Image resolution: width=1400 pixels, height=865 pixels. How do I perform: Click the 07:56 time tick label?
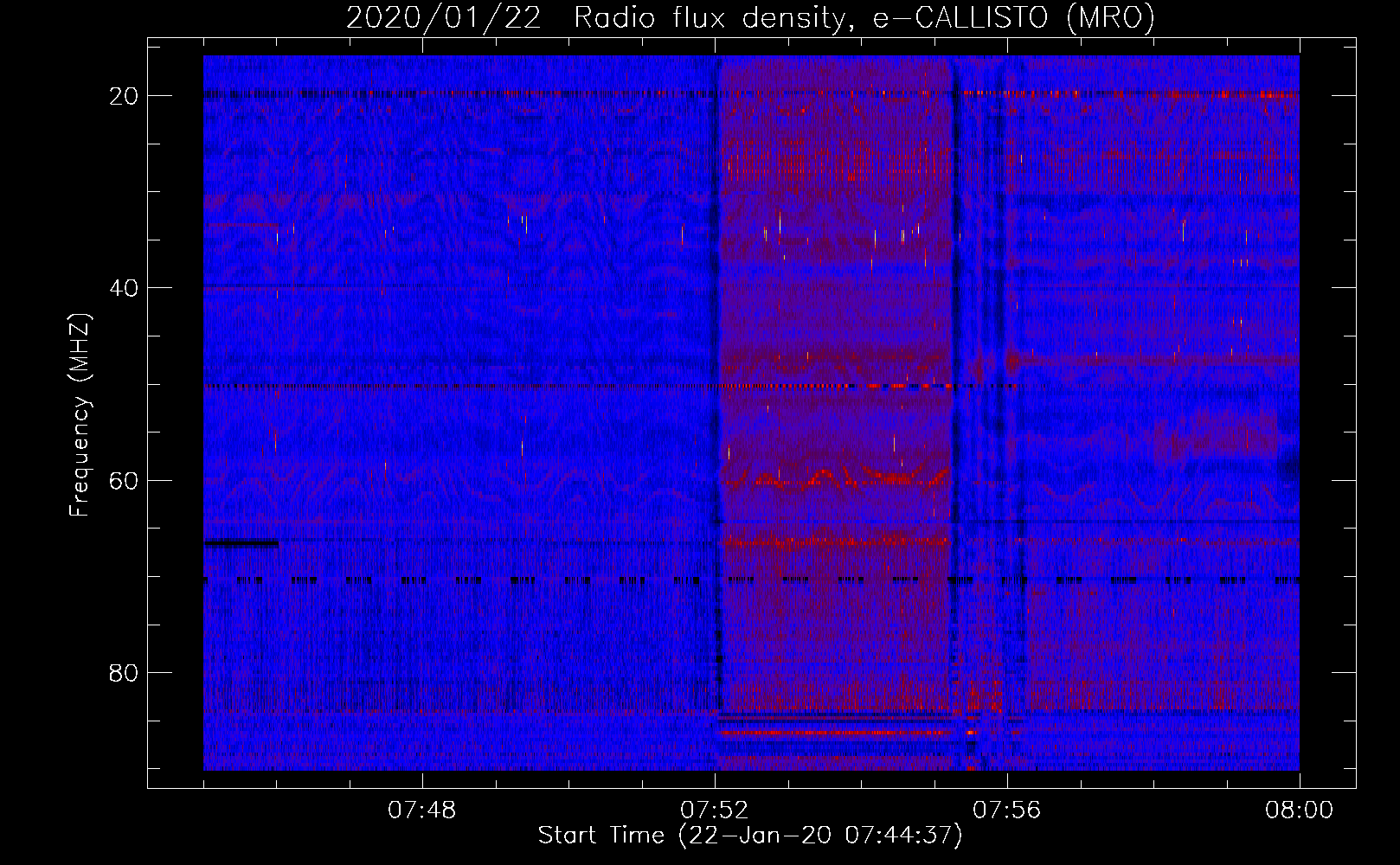tap(1007, 811)
